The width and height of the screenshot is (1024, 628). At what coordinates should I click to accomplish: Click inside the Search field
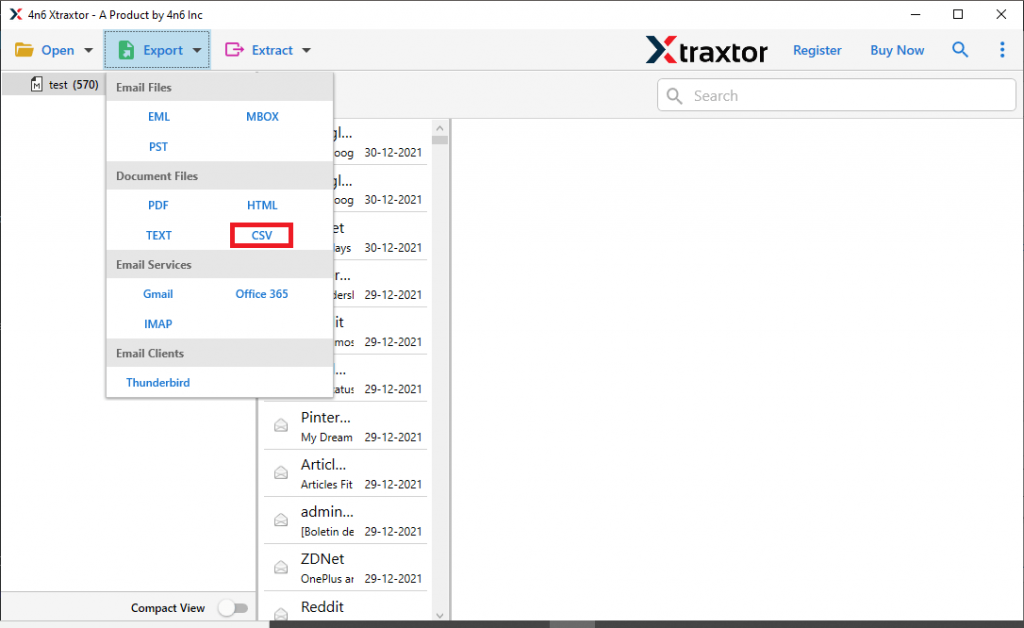836,95
